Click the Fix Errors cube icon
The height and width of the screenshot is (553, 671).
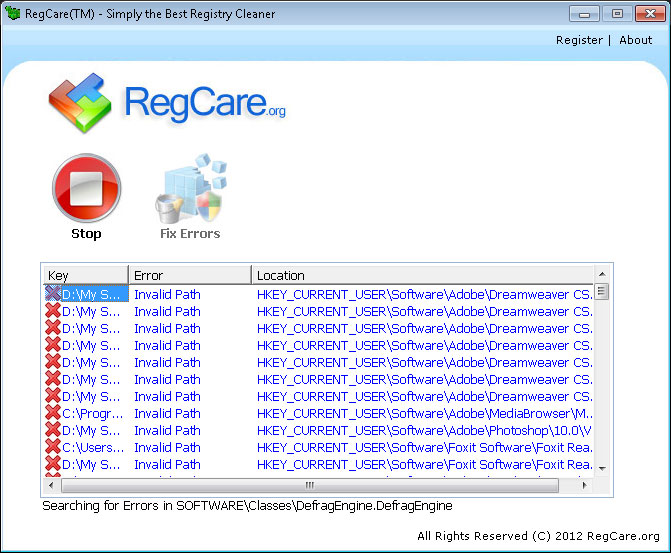tap(191, 188)
